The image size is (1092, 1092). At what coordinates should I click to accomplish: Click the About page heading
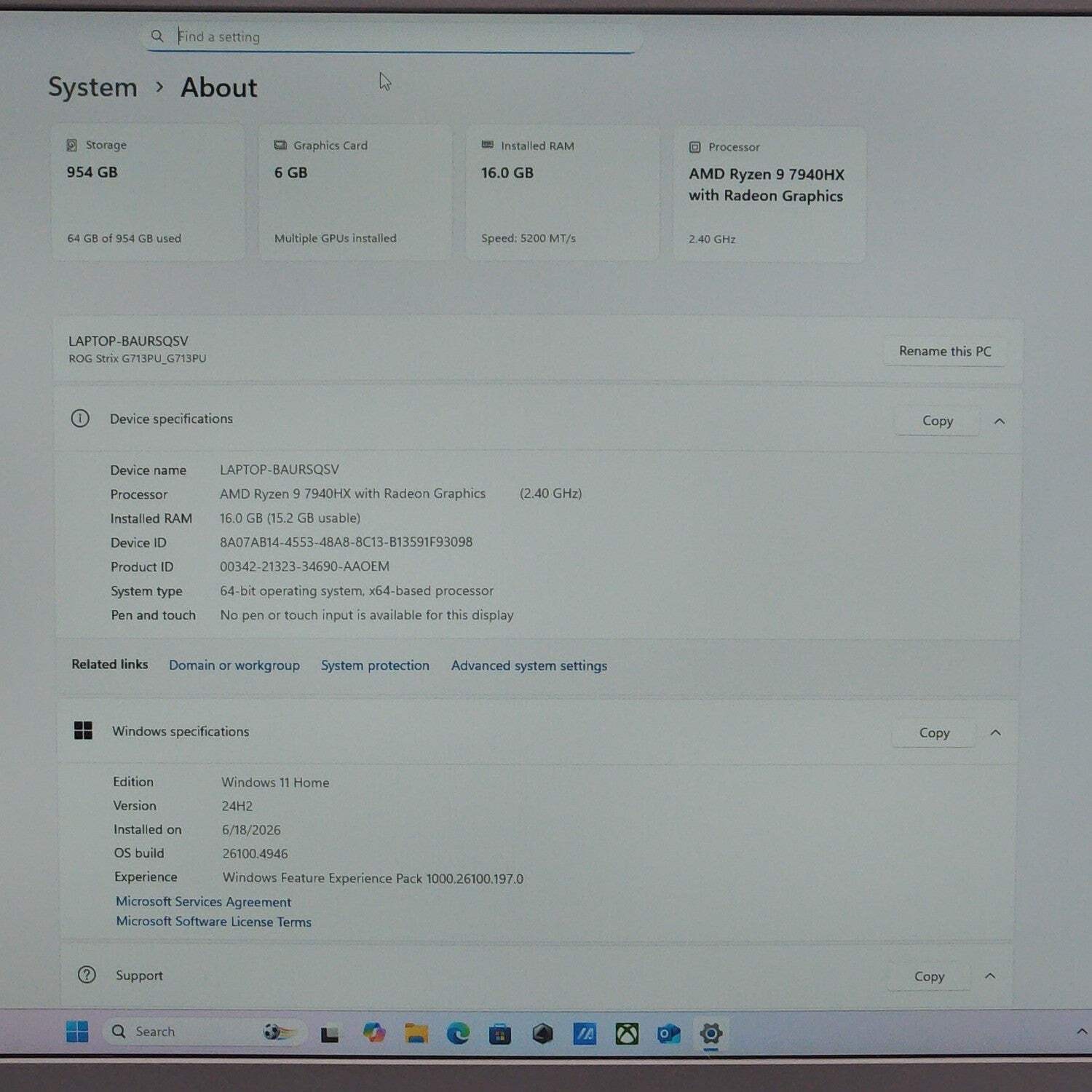pos(219,88)
